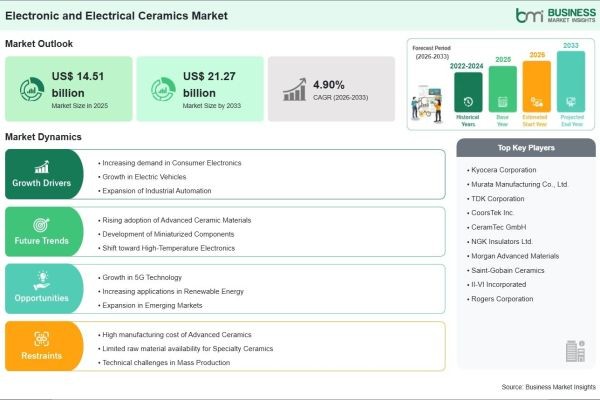Click 'High manufacturing cost of Advanced Ceramics'
The height and width of the screenshot is (400, 600).
pyautogui.click(x=175, y=335)
